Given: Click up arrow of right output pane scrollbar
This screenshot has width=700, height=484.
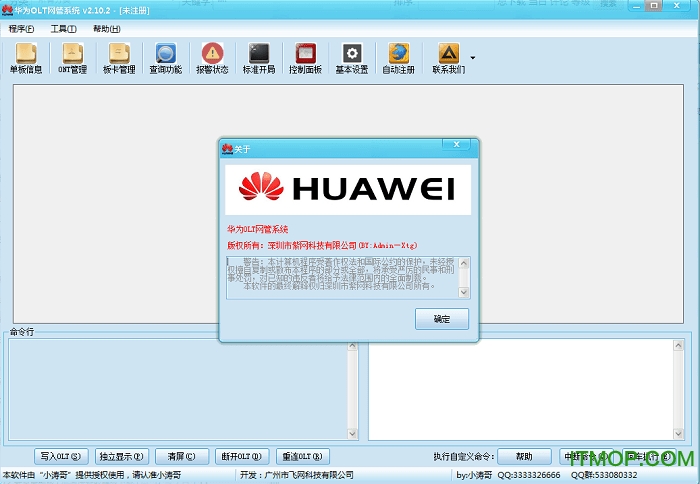Looking at the screenshot, I should (x=679, y=345).
